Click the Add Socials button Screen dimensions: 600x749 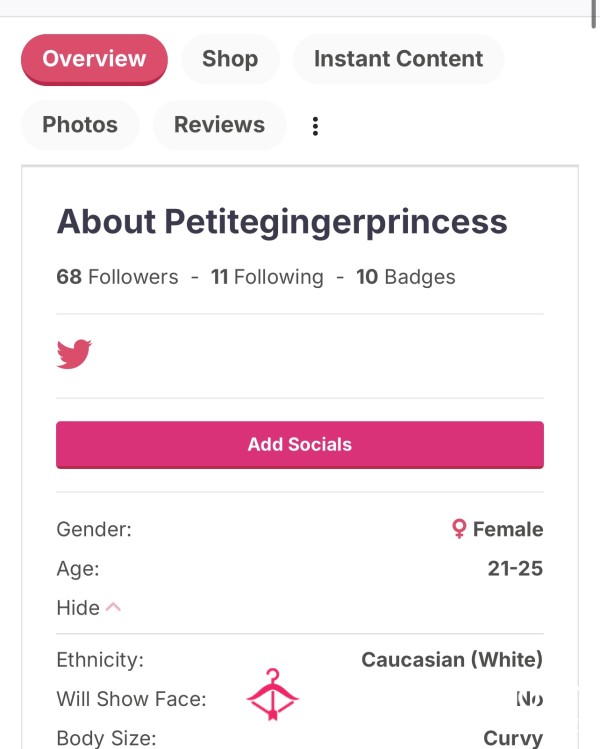(x=300, y=445)
